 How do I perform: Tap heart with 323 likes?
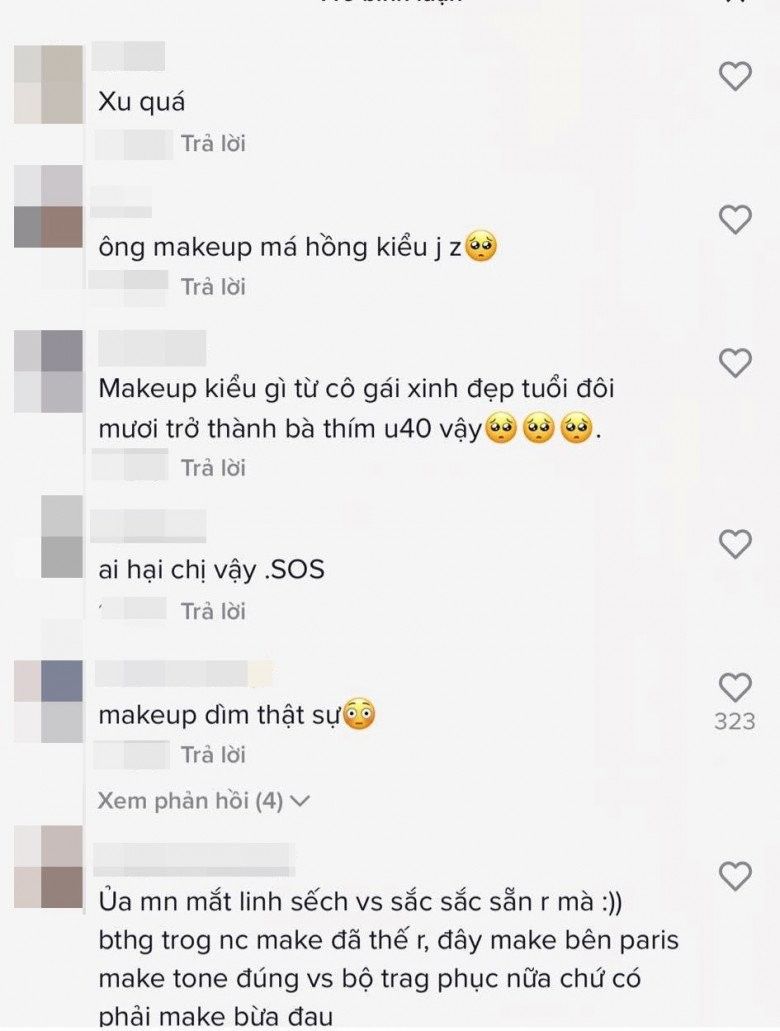[735, 687]
